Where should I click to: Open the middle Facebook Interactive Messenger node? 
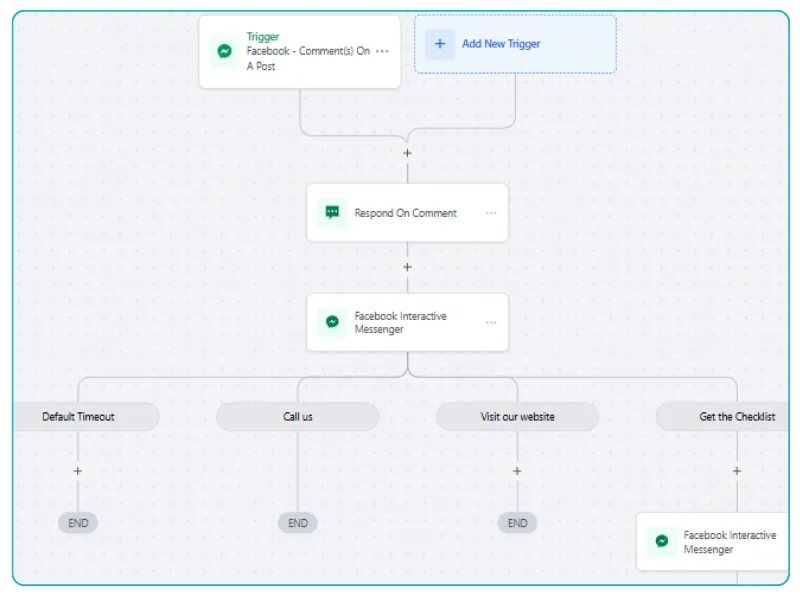point(407,322)
